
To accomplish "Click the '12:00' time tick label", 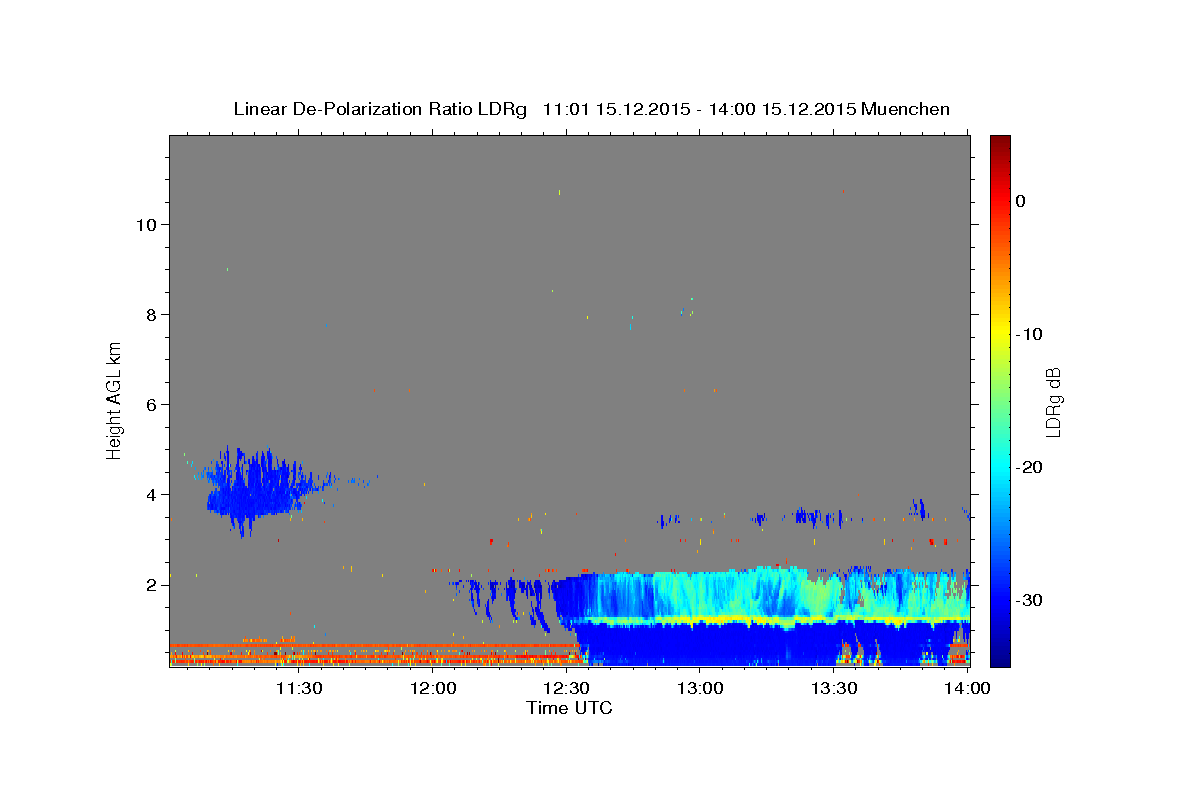I will tap(432, 688).
